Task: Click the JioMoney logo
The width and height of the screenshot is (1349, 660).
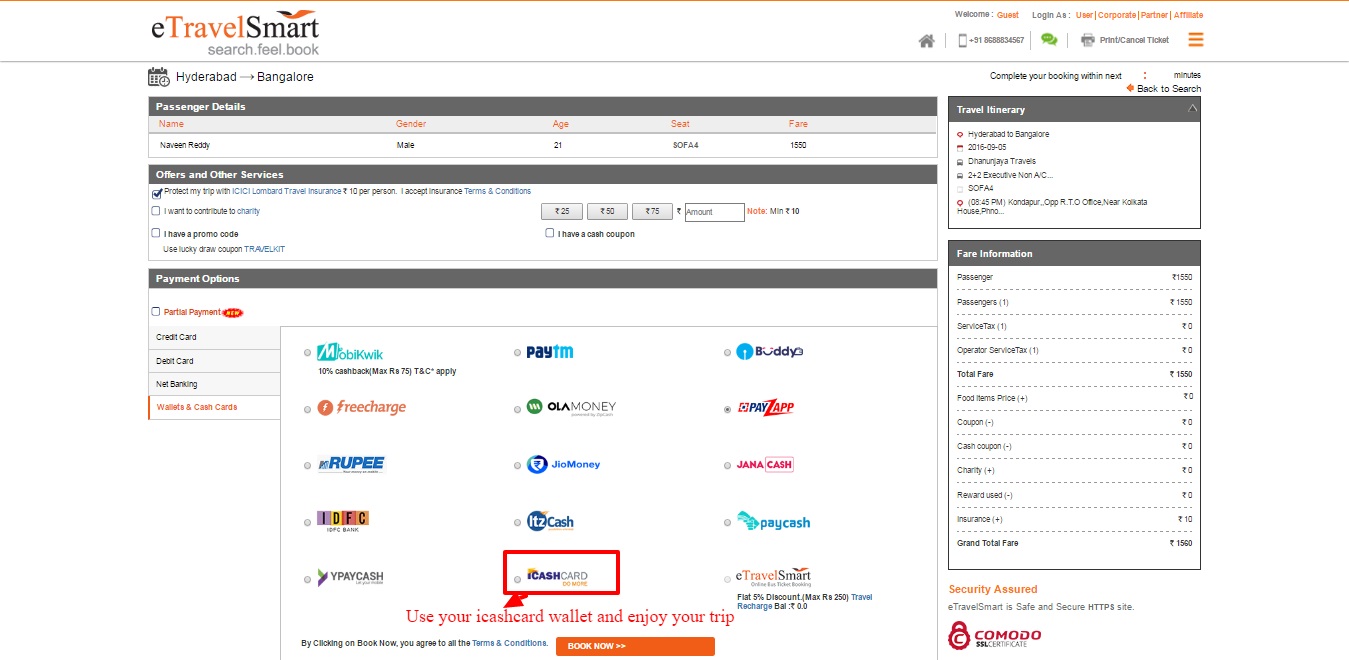Action: [564, 464]
